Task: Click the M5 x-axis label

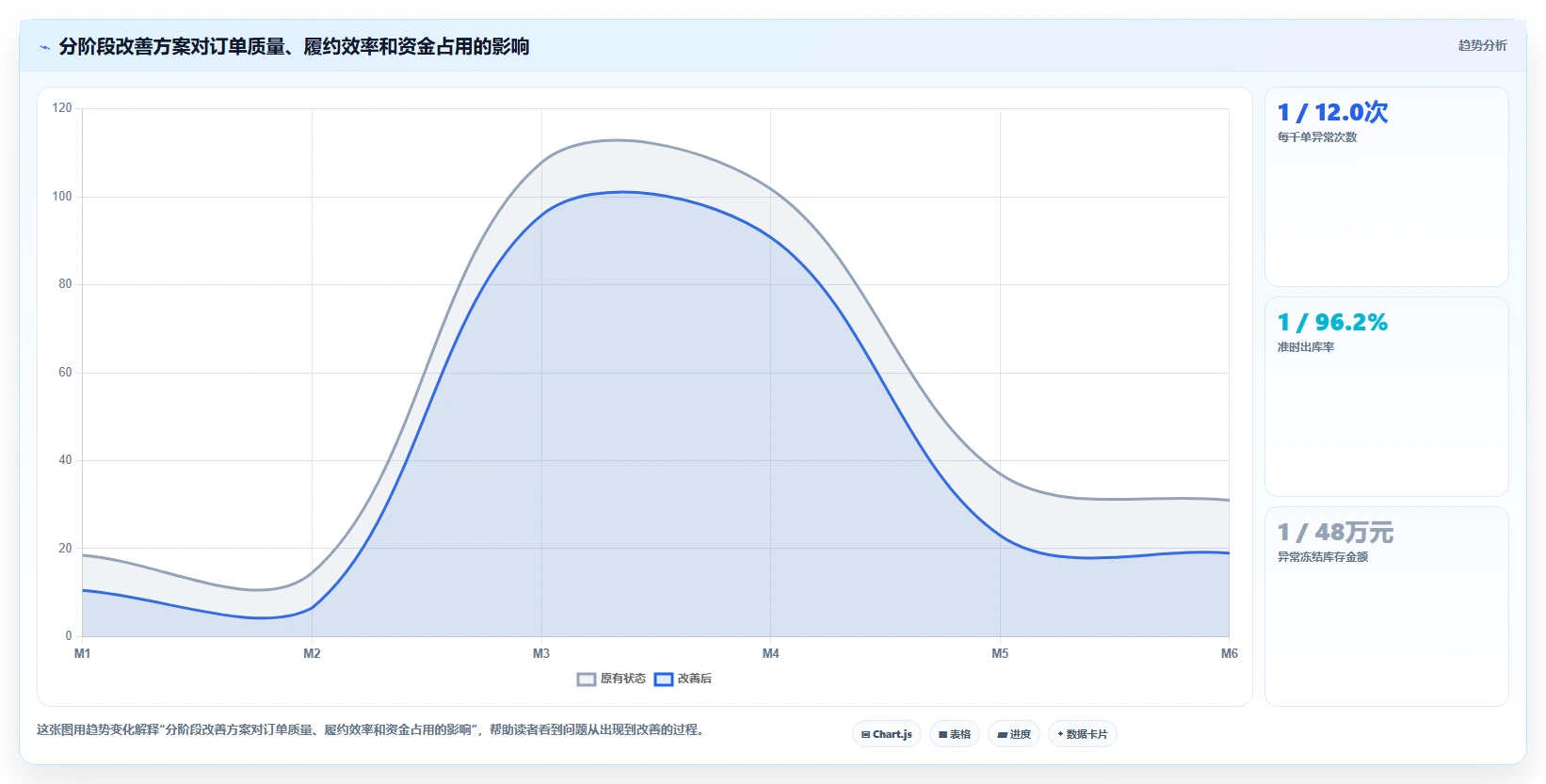Action: click(1000, 653)
